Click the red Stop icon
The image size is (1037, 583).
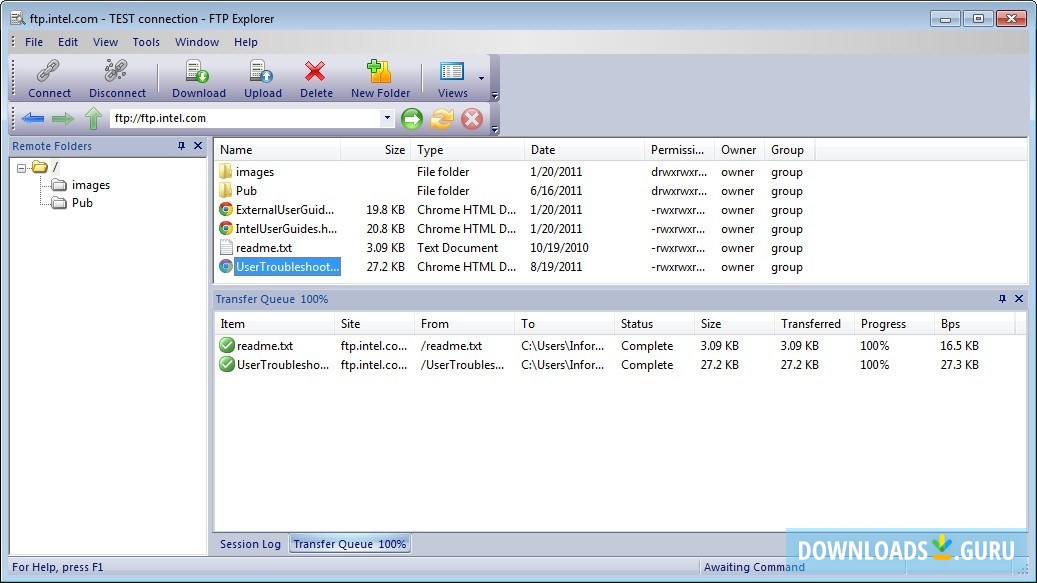[471, 119]
